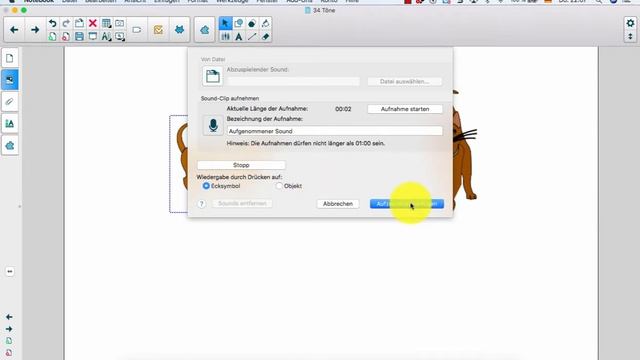Click the Datei auswählen button
The width and height of the screenshot is (640, 360).
(404, 81)
